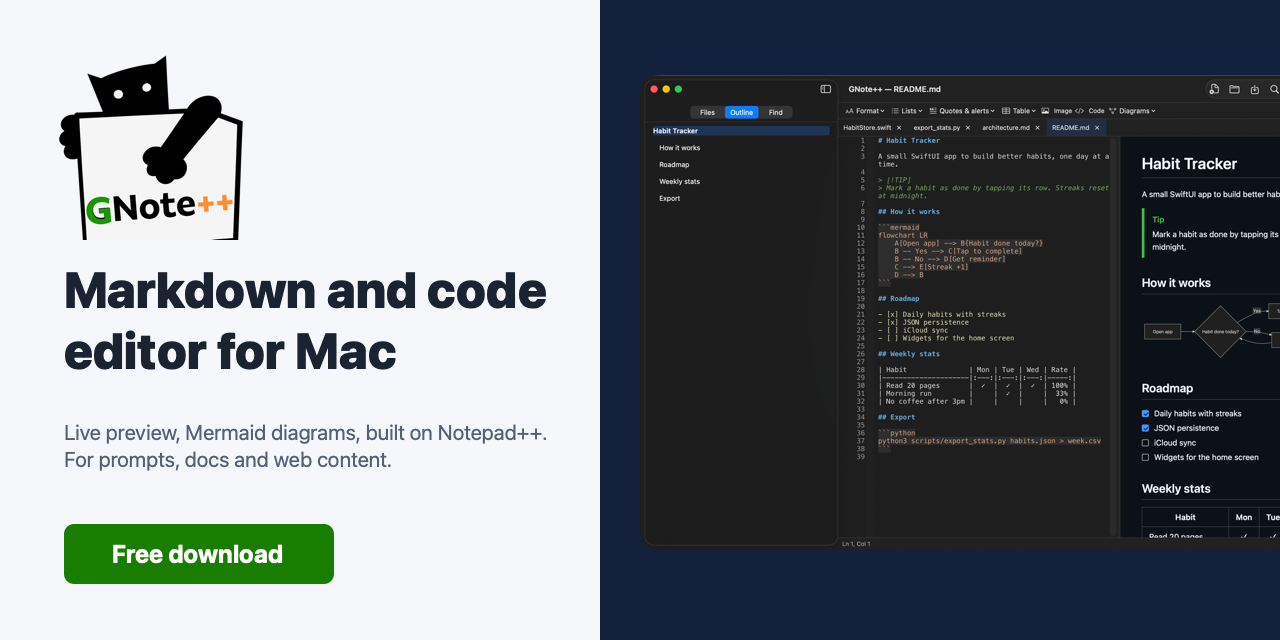
Task: Jump to How it works in outline
Action: click(x=680, y=148)
